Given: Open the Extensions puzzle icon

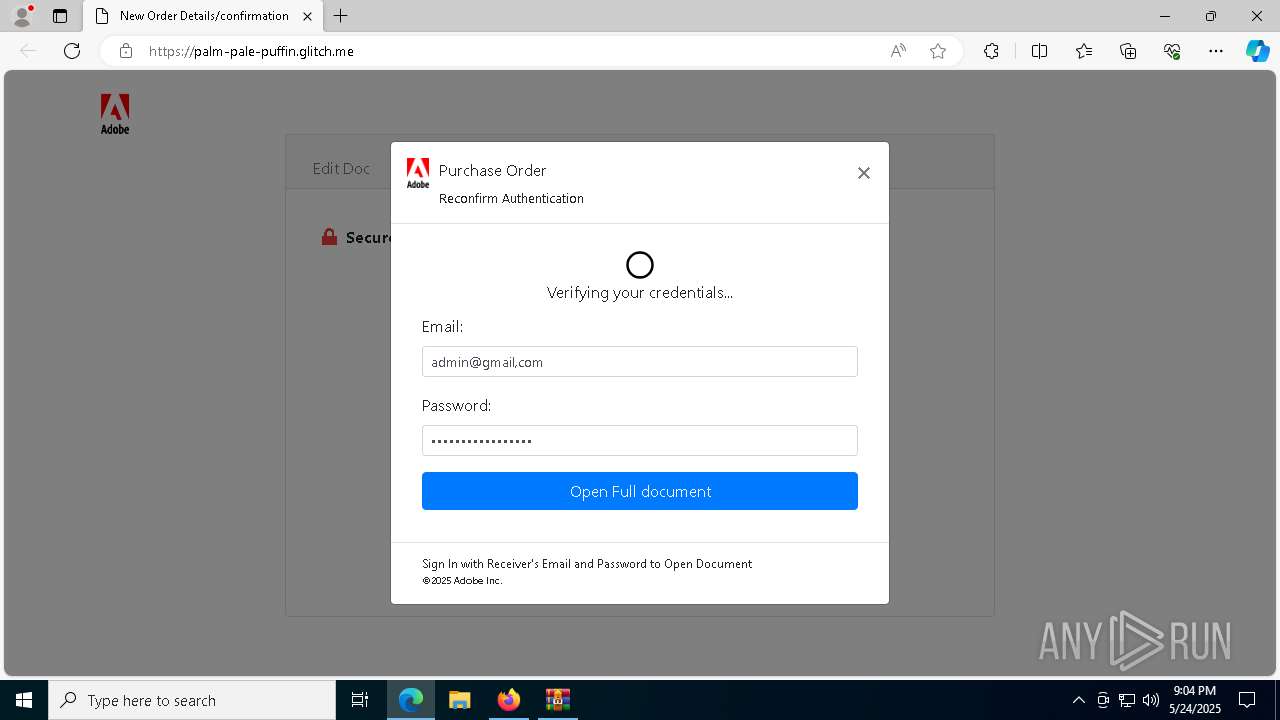Looking at the screenshot, I should [991, 51].
